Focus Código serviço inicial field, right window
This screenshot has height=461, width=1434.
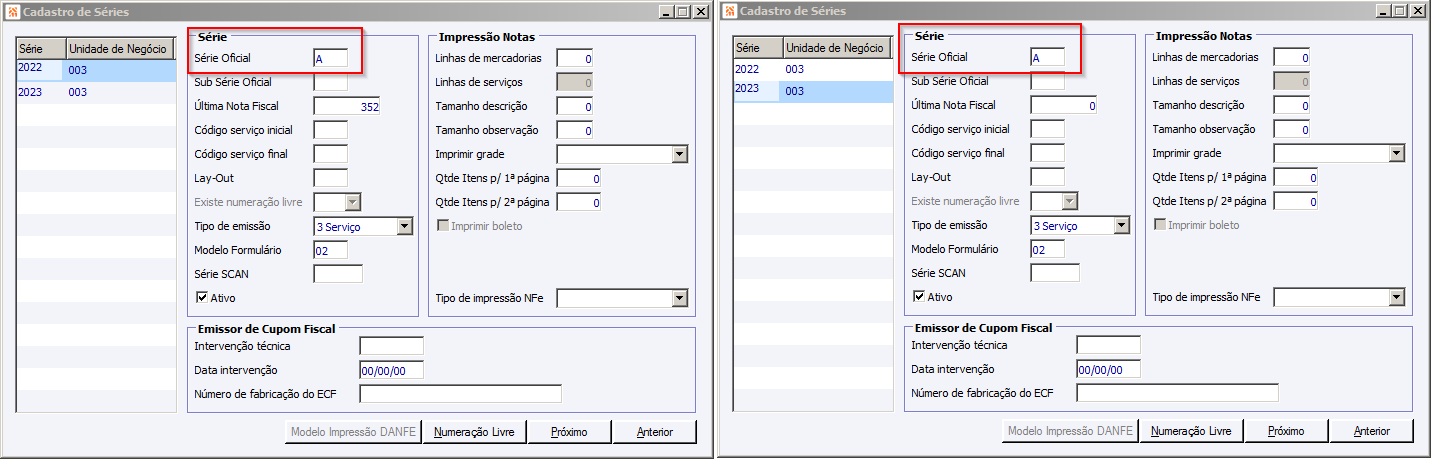pyautogui.click(x=1047, y=129)
